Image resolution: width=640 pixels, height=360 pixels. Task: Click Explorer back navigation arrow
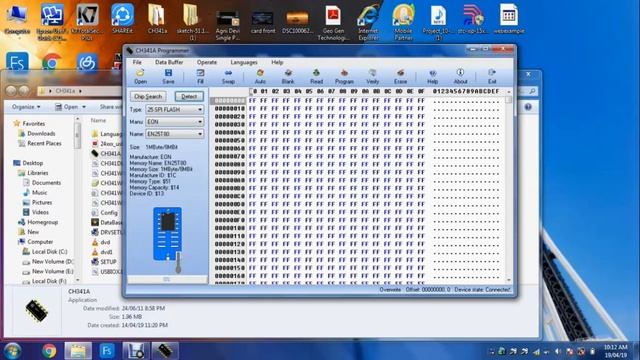(11, 91)
